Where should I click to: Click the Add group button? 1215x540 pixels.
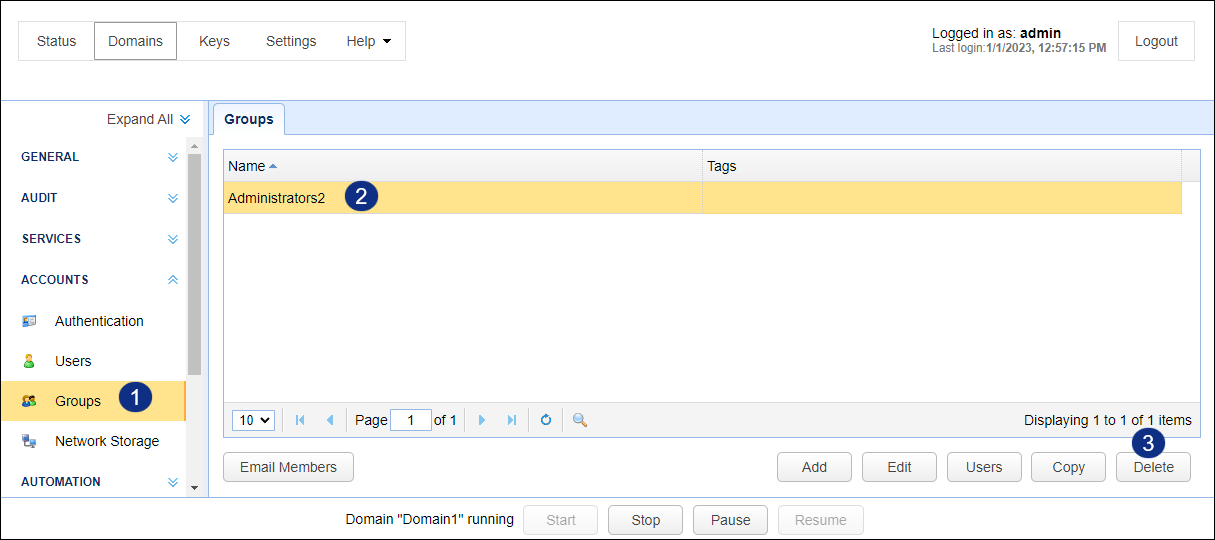pos(815,467)
